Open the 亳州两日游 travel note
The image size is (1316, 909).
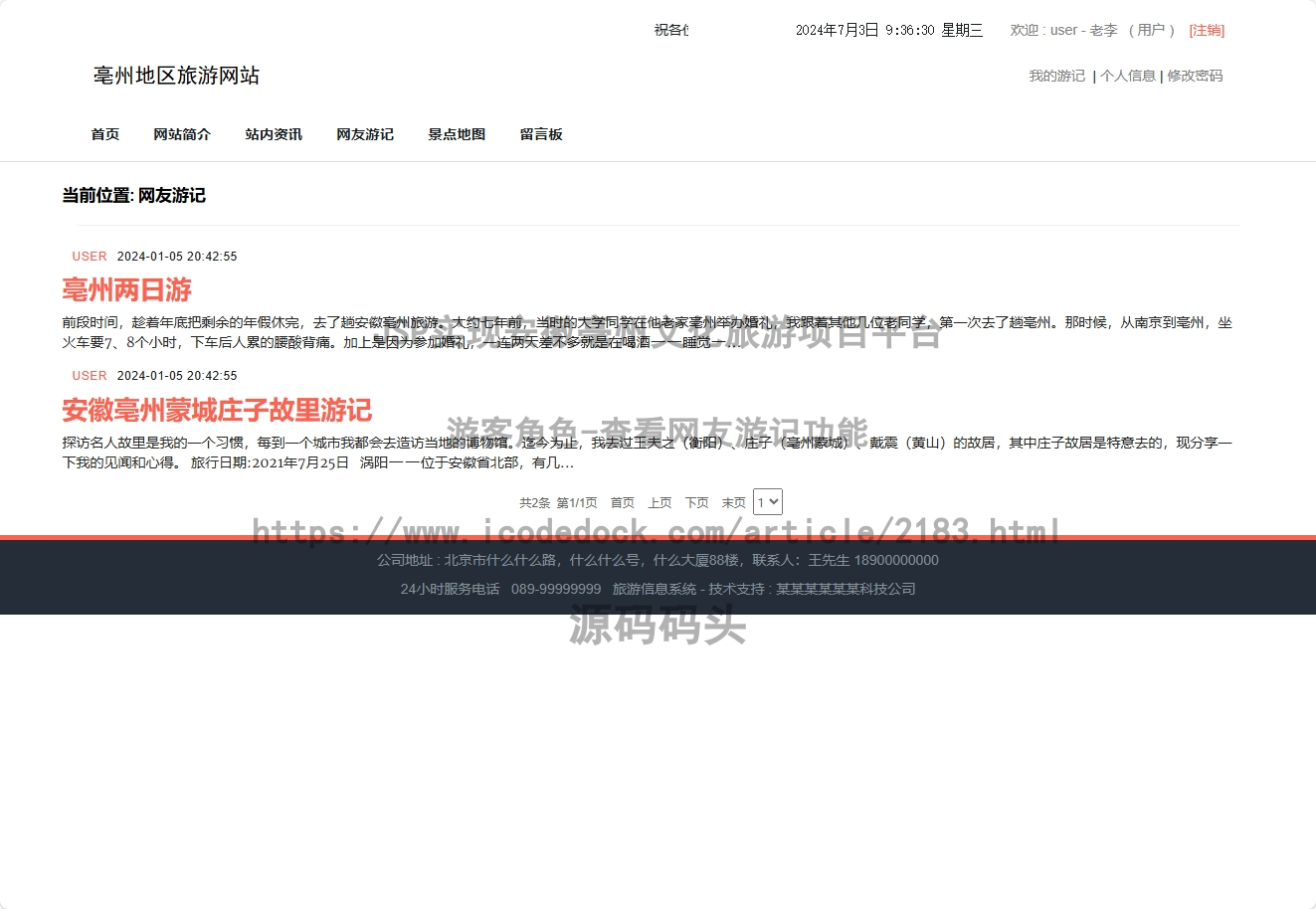coord(126,290)
